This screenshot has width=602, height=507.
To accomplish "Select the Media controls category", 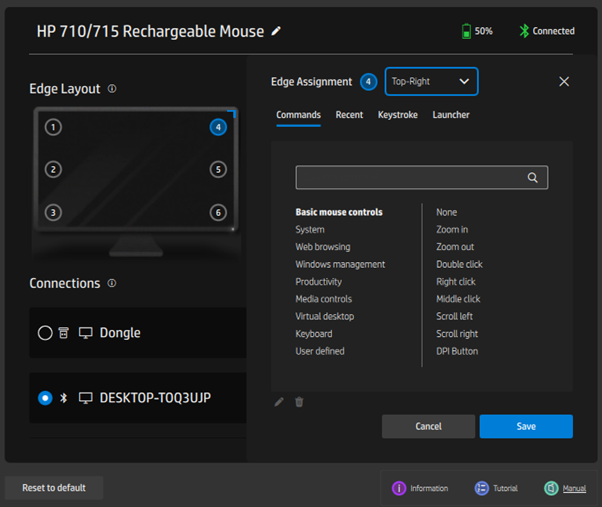I will pyautogui.click(x=324, y=299).
